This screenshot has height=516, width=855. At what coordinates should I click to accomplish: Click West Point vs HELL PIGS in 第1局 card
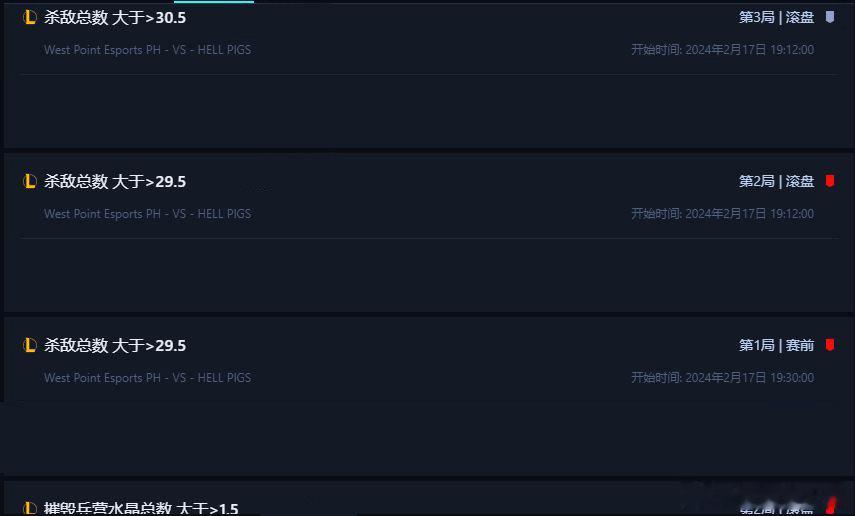pyautogui.click(x=148, y=377)
